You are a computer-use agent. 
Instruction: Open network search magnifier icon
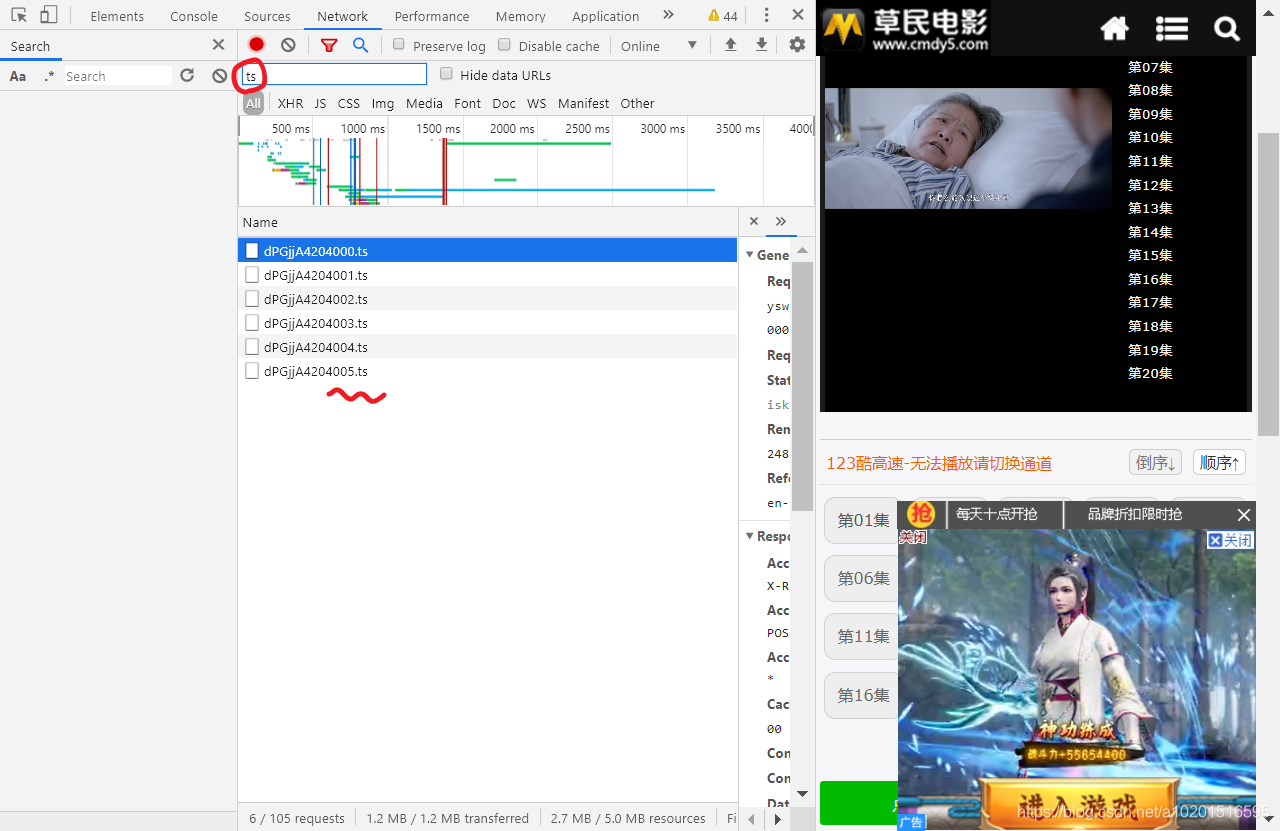(x=360, y=45)
